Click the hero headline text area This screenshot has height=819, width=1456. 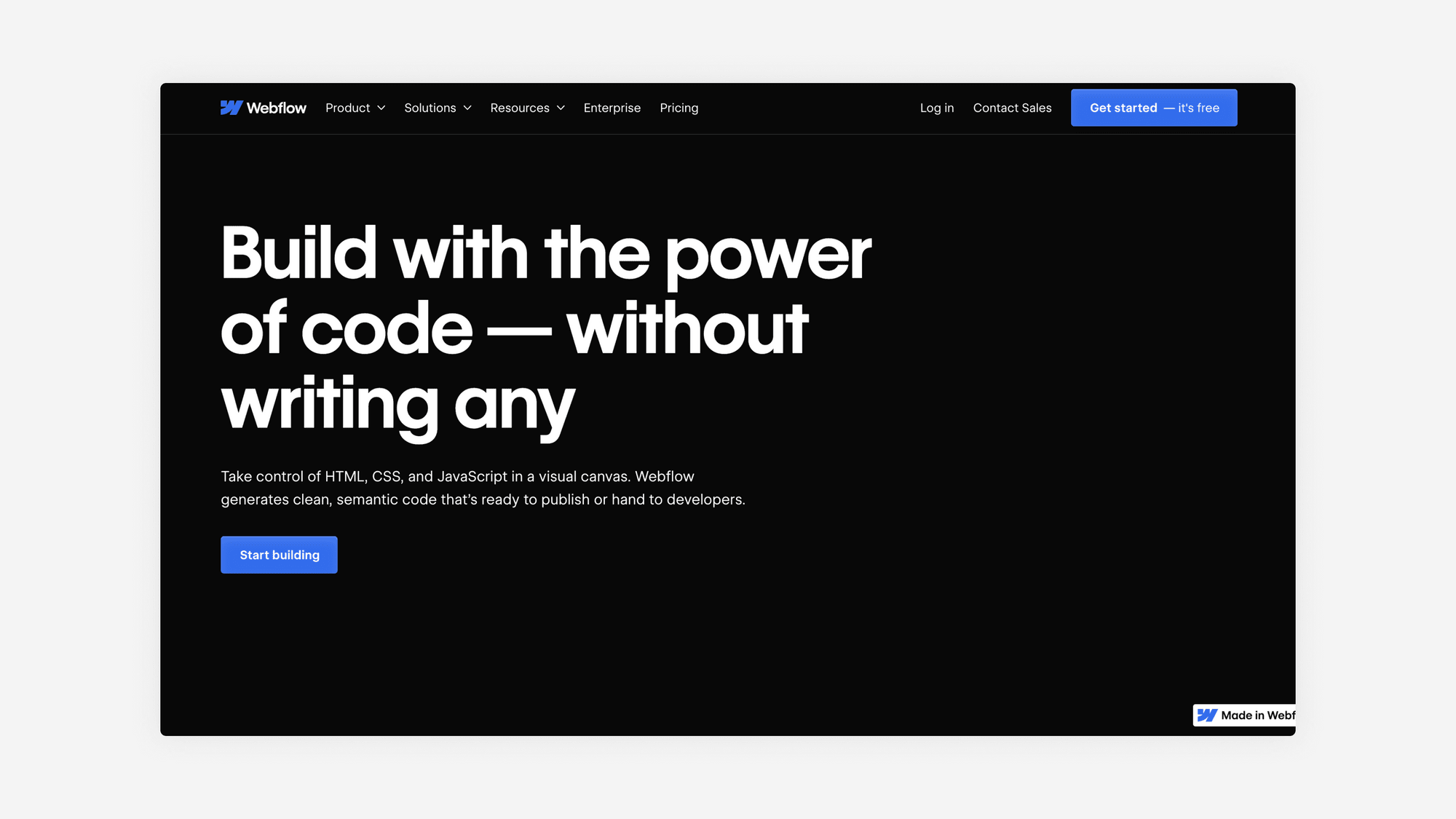(x=546, y=328)
